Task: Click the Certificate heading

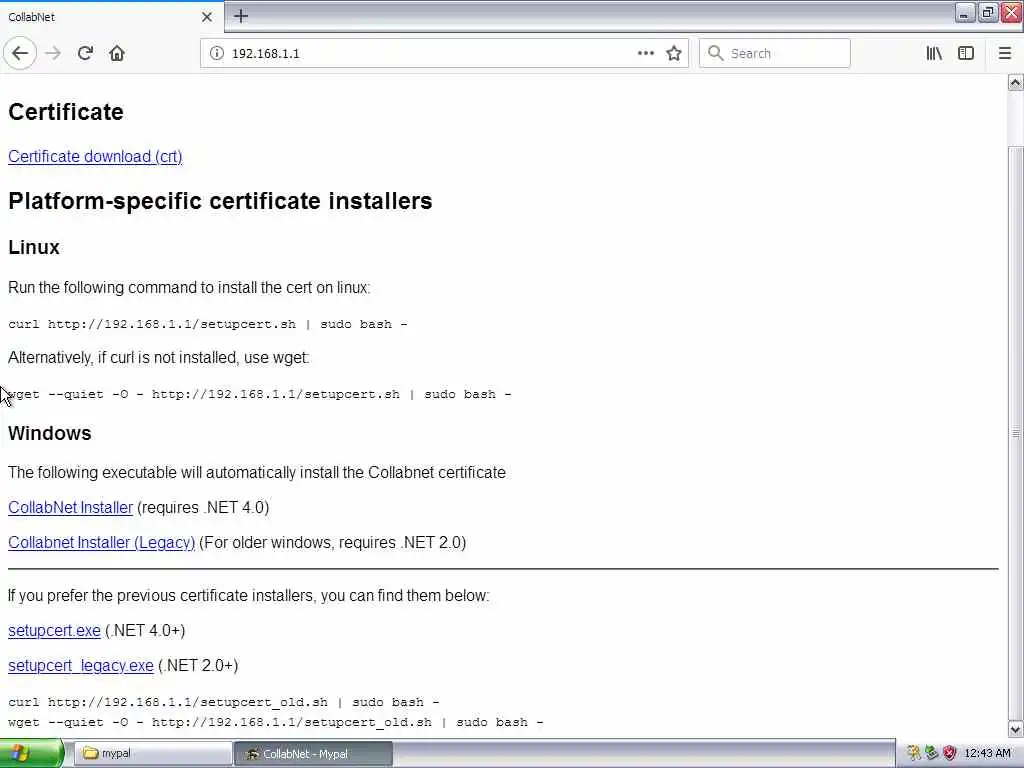Action: pyautogui.click(x=66, y=112)
